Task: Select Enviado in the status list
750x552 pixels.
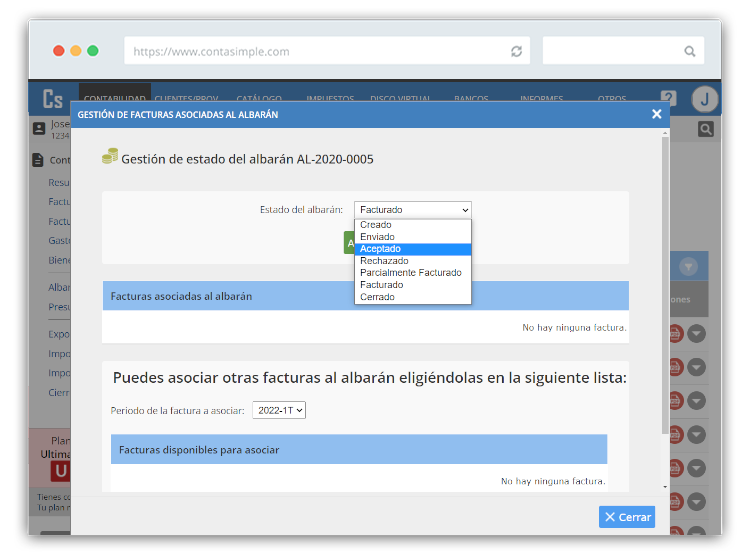Action: pyautogui.click(x=413, y=237)
